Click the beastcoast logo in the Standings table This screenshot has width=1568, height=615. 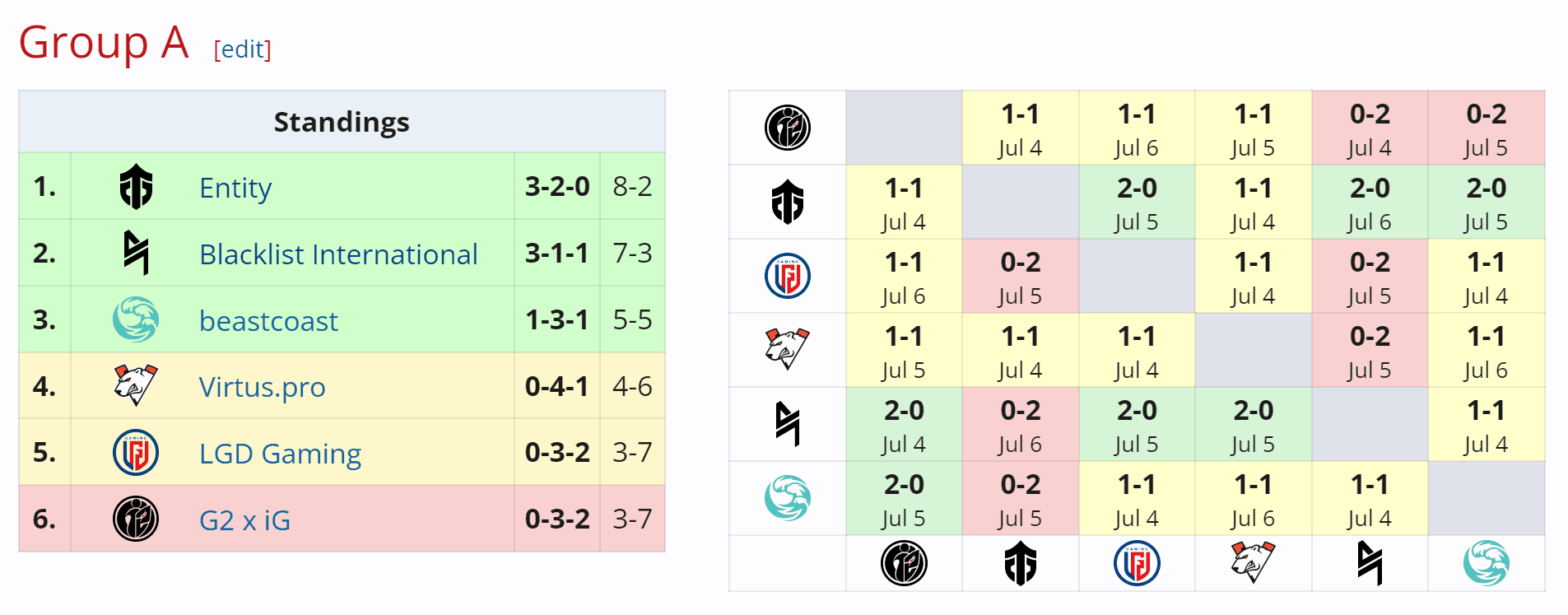tap(136, 319)
